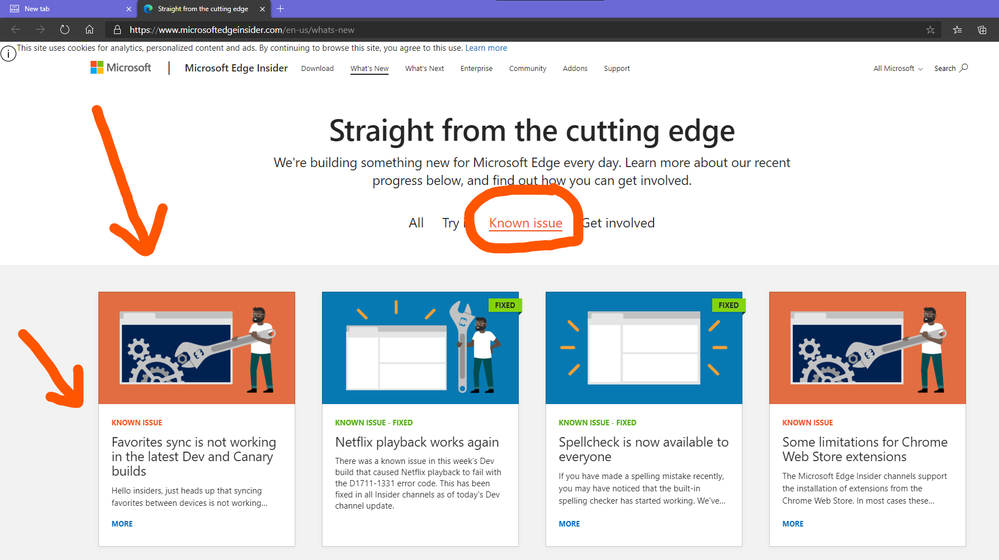Open the browser home page icon
This screenshot has height=560, width=999.
coord(90,30)
